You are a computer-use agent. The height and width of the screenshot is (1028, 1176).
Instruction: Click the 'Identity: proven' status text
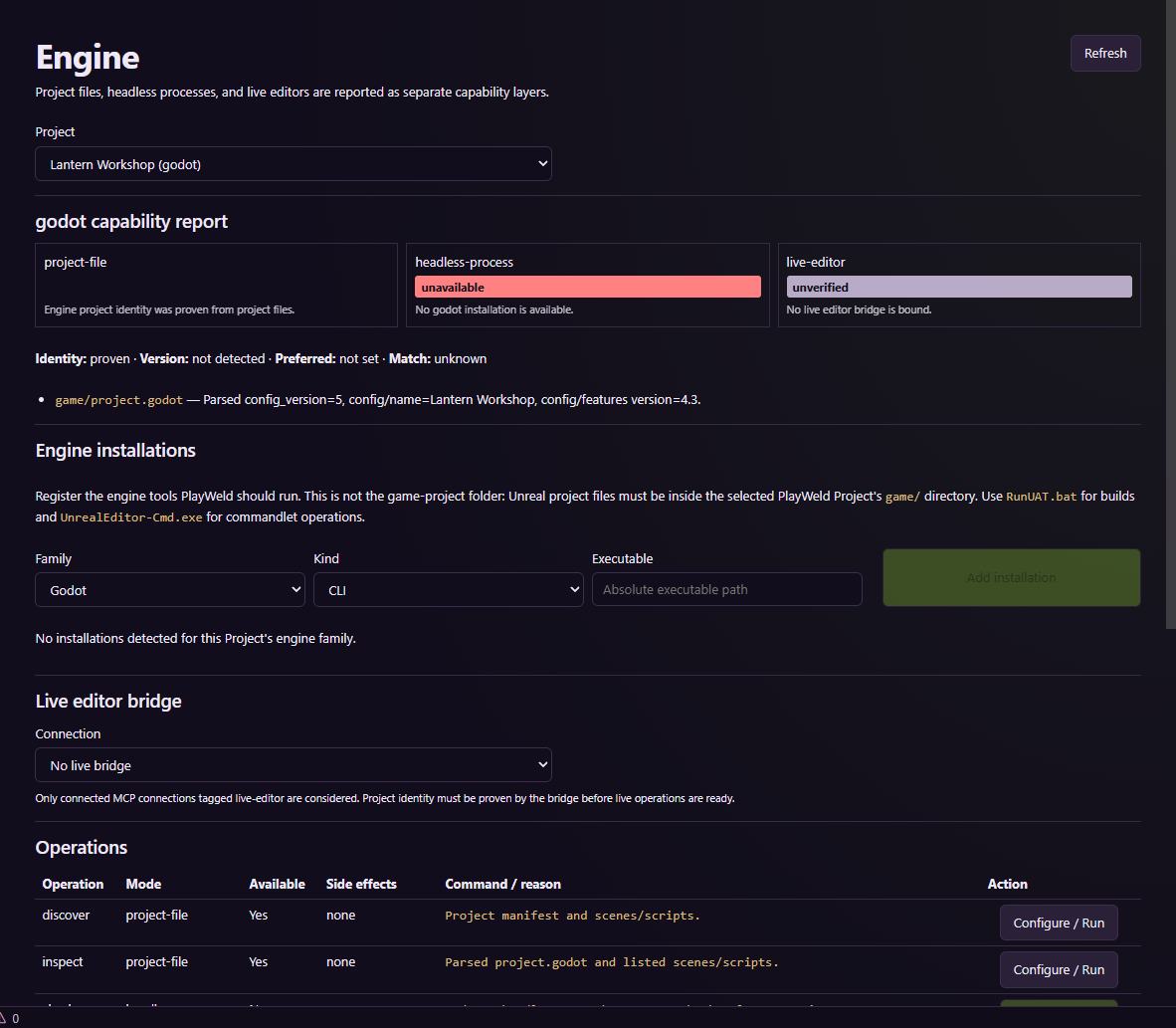83,358
